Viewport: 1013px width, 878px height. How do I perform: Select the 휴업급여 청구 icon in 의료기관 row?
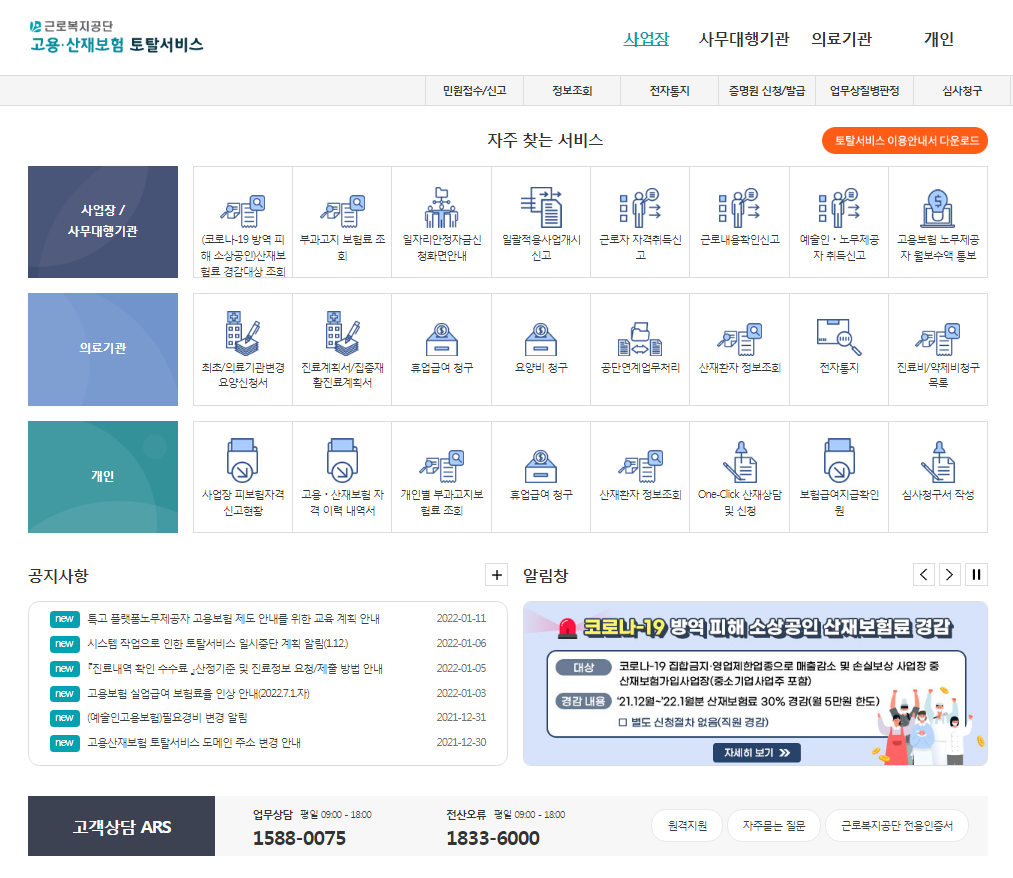[x=441, y=348]
